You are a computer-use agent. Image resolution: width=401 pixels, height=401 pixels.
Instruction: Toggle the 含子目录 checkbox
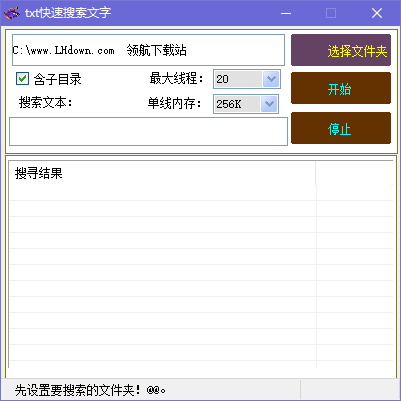pos(22,79)
